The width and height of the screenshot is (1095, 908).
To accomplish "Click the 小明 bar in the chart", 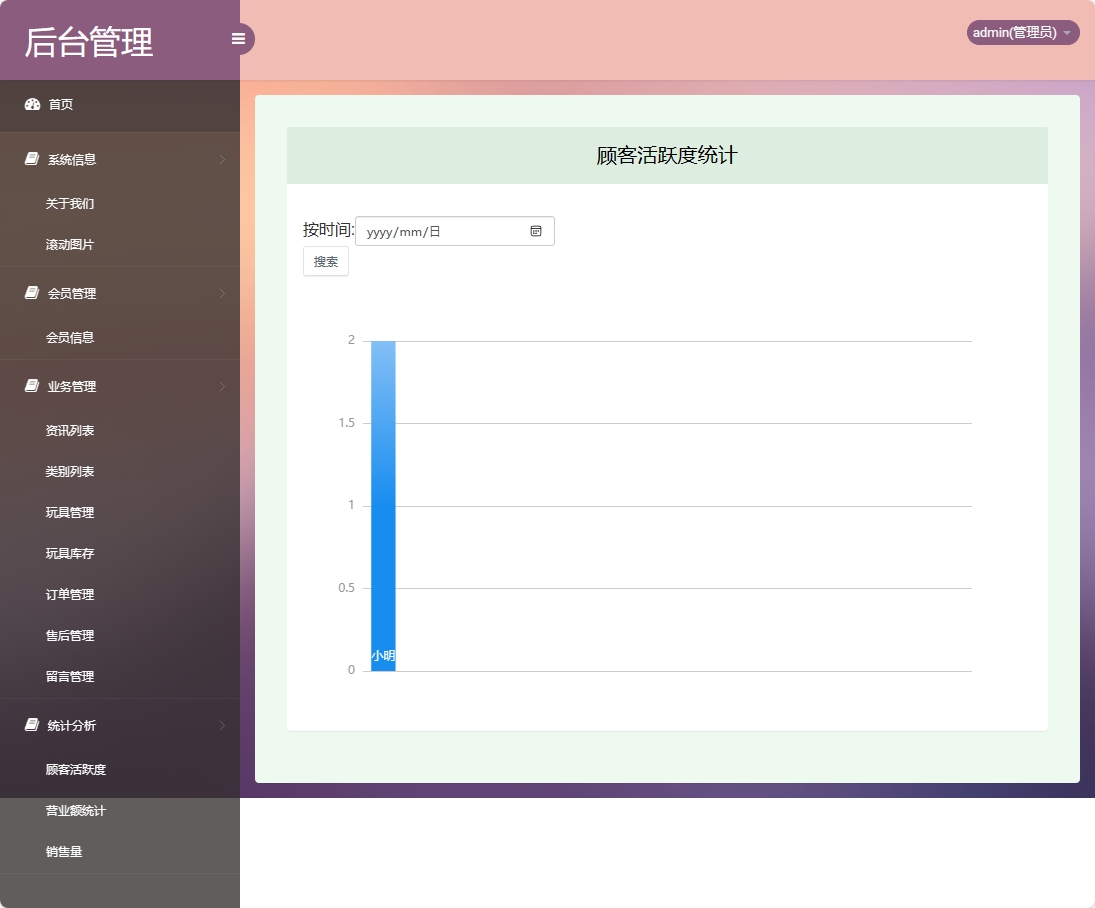I will (384, 500).
